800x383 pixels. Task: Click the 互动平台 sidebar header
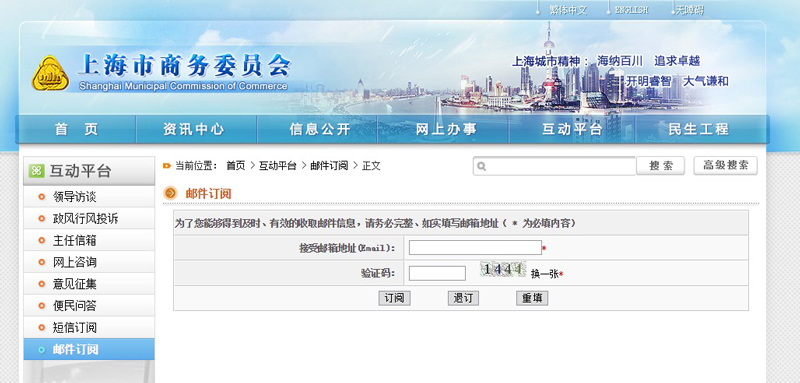(x=89, y=171)
